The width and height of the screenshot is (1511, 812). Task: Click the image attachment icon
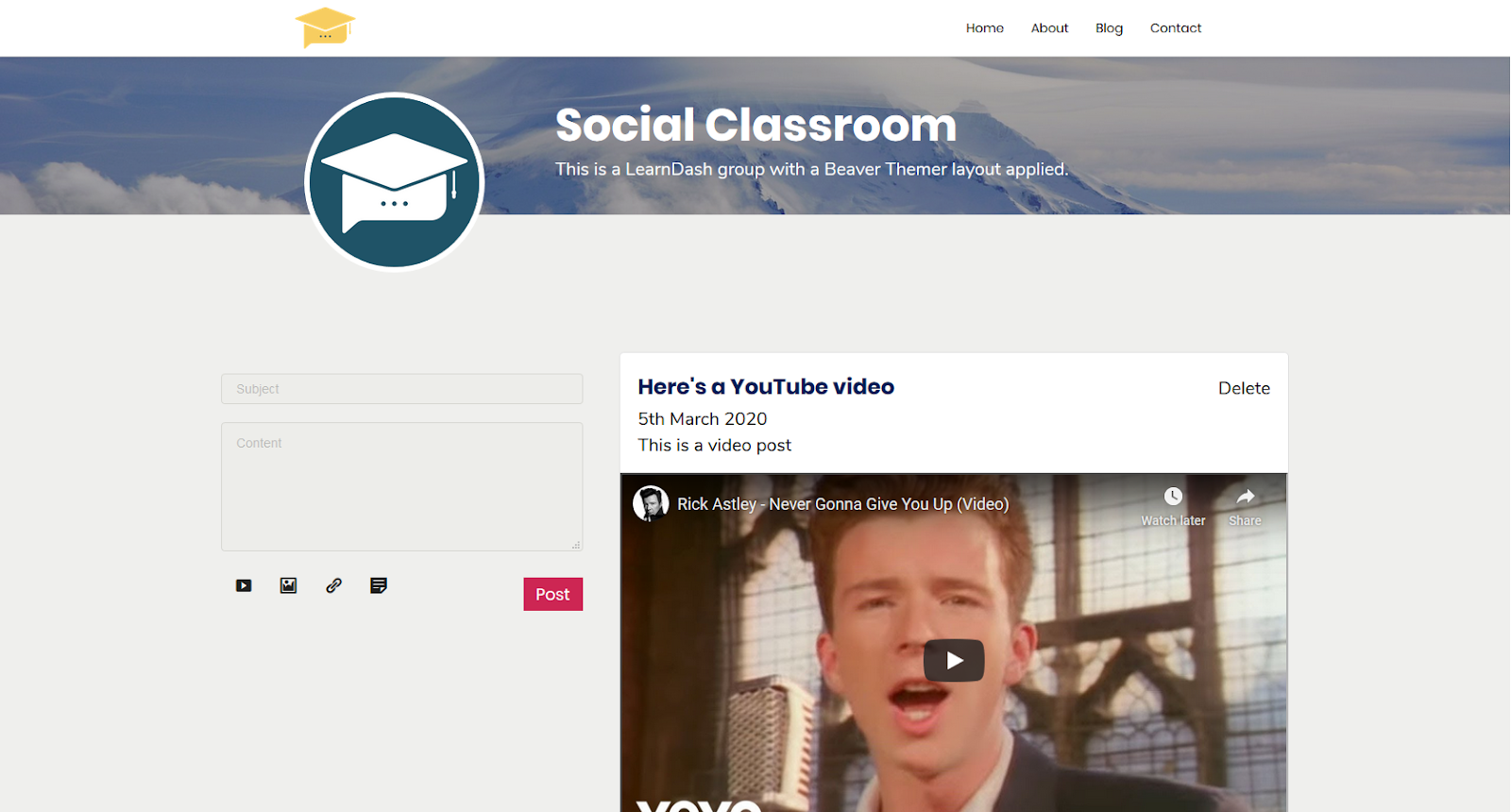click(289, 585)
